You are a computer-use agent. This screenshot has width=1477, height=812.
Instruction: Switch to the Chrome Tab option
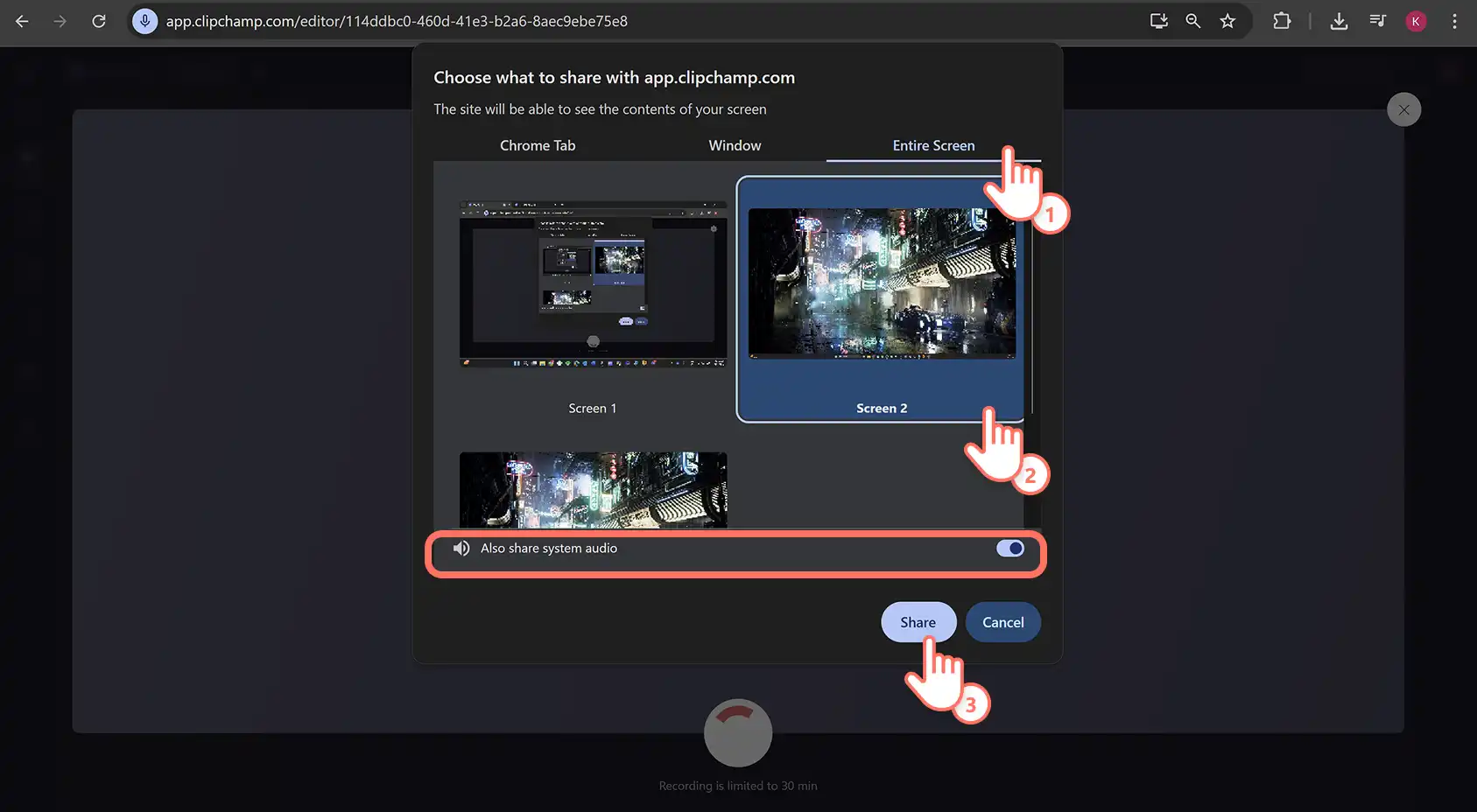[x=538, y=145]
